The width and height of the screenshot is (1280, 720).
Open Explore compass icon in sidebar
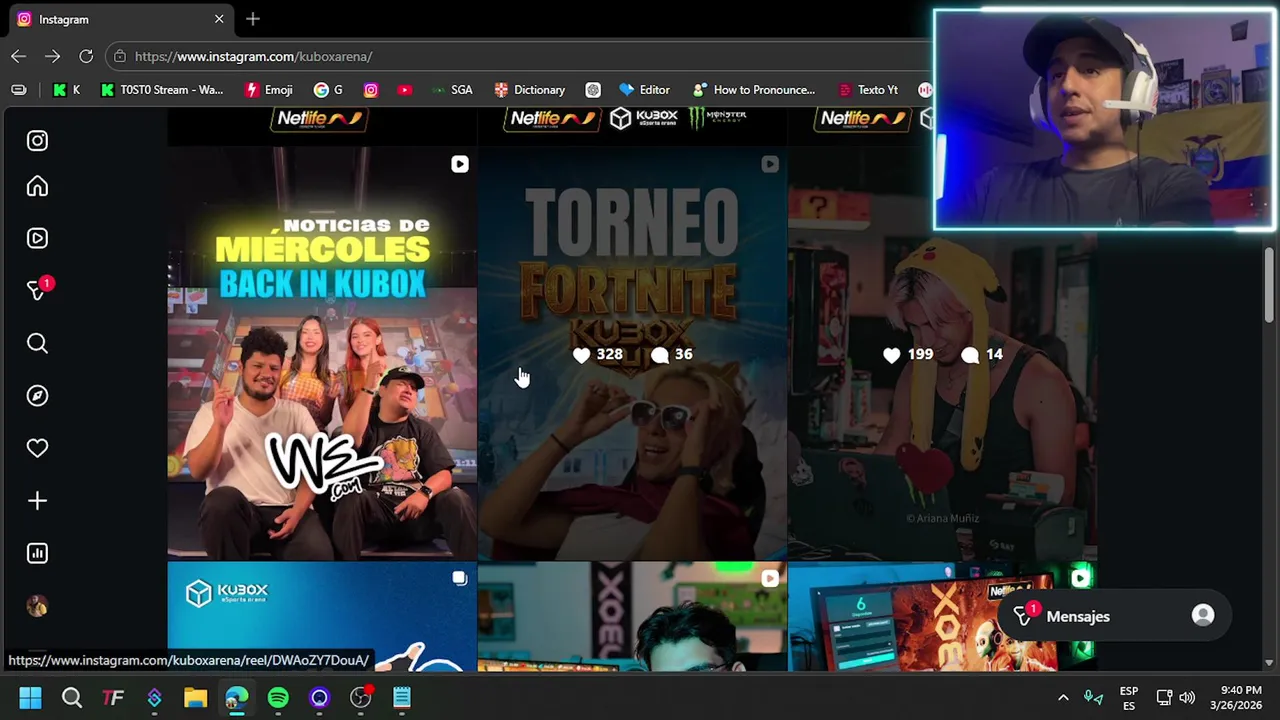(x=37, y=396)
